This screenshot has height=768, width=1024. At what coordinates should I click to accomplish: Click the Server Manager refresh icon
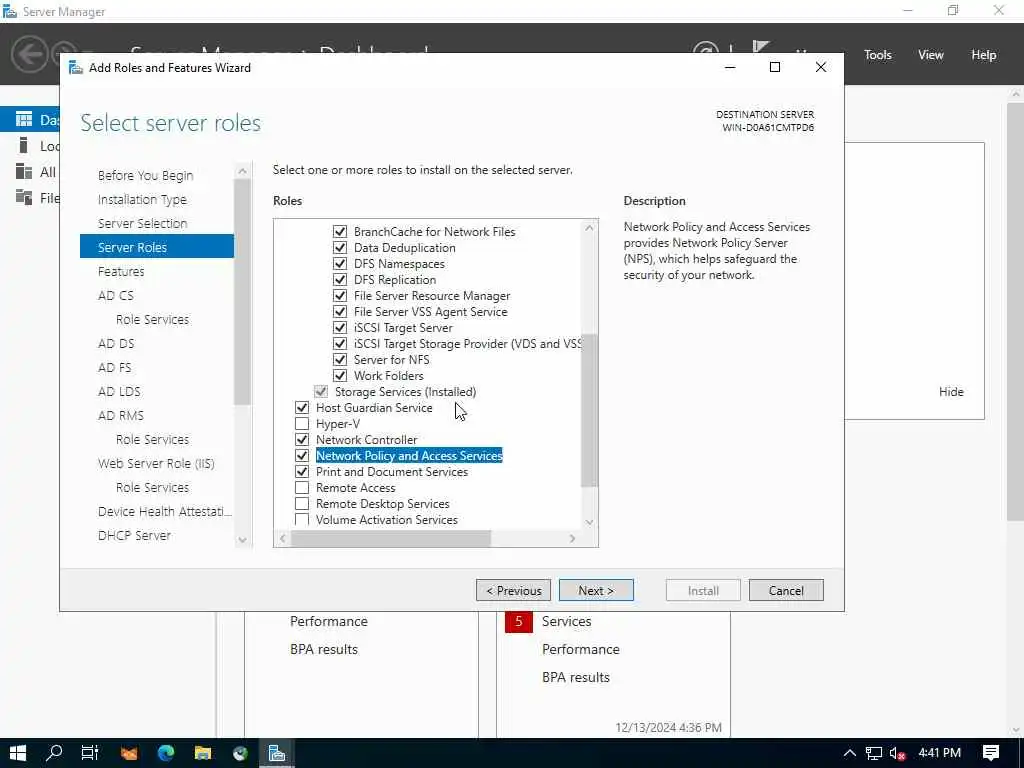(705, 48)
